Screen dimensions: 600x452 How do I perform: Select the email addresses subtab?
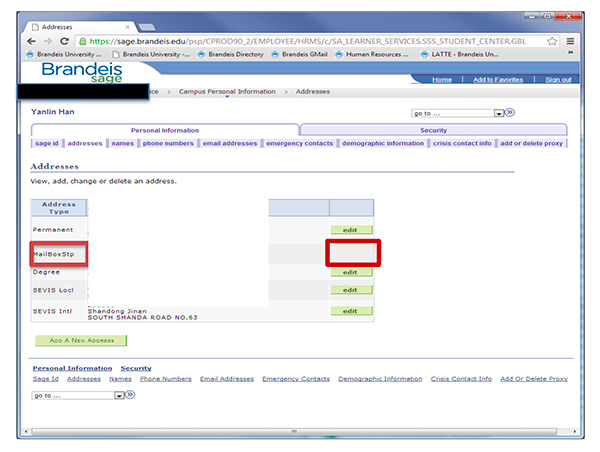pos(230,143)
